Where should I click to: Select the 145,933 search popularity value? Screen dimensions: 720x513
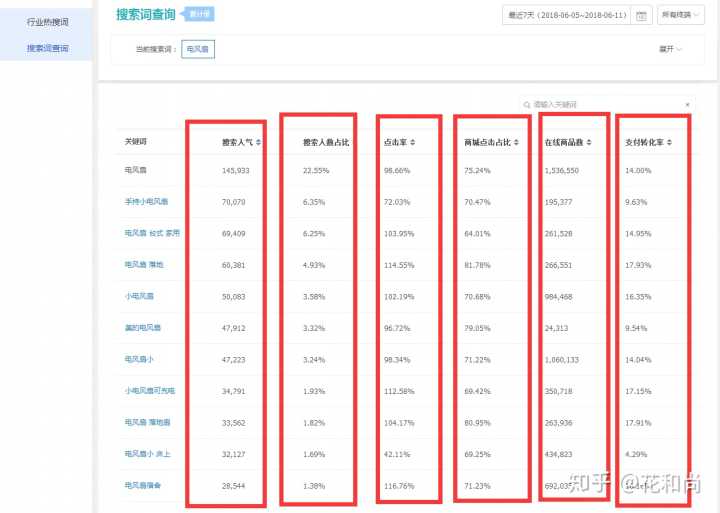tap(236, 170)
